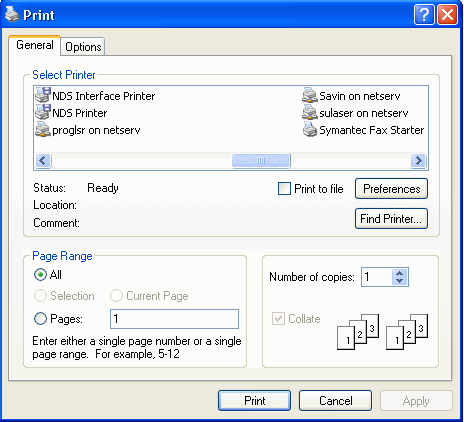
Task: Choose the Symantec Fax Starter icon
Action: 310,129
